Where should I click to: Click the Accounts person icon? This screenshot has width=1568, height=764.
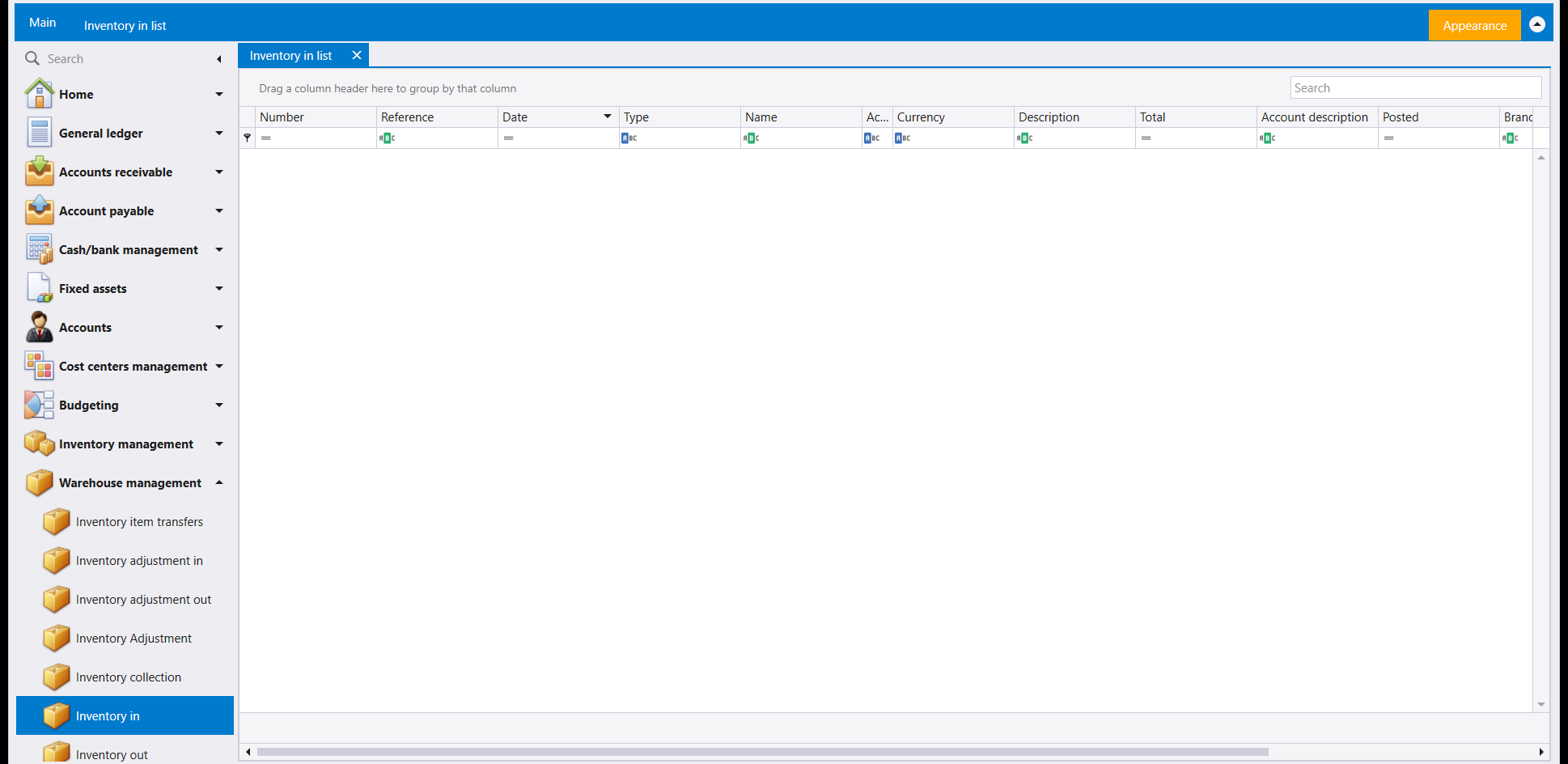39,327
